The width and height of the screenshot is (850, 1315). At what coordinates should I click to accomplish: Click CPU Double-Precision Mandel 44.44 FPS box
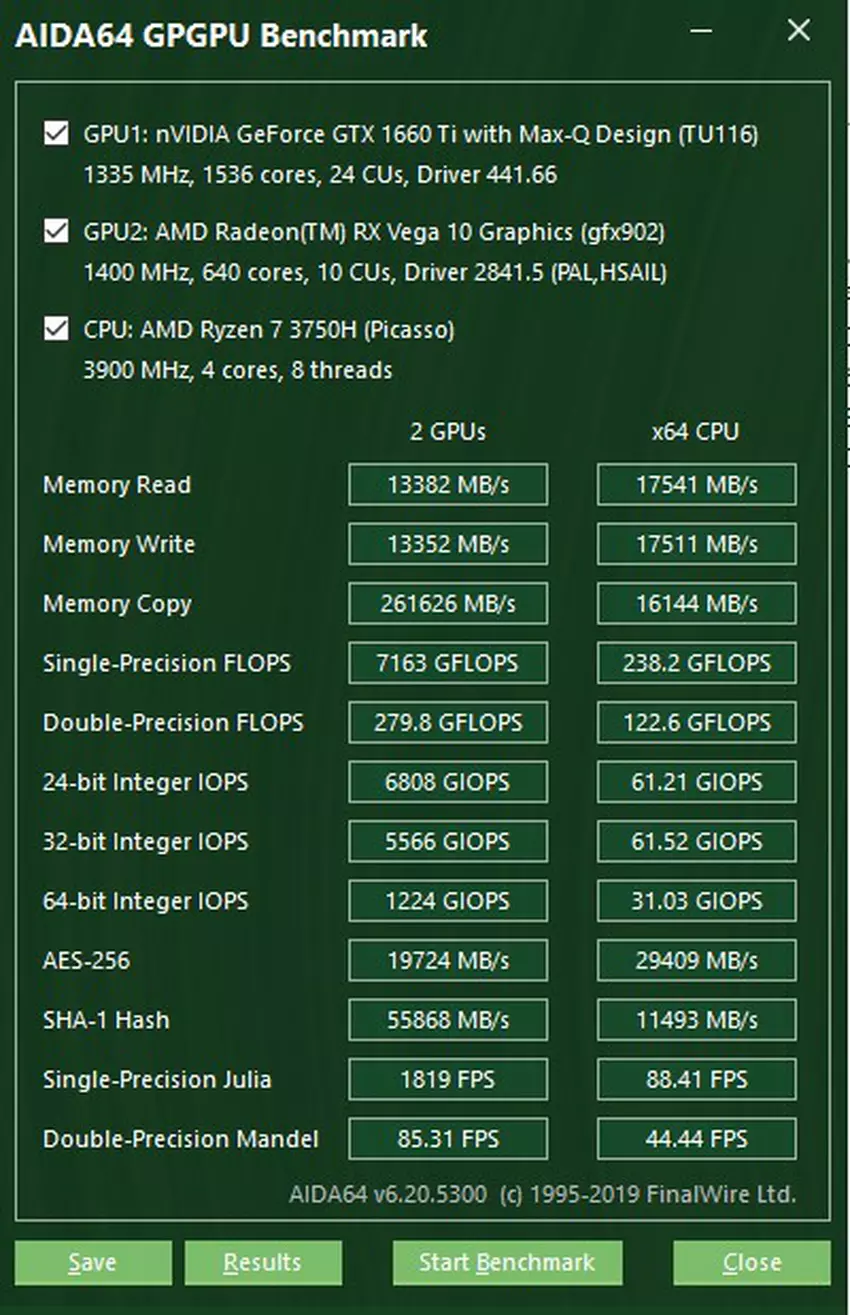click(x=697, y=1139)
